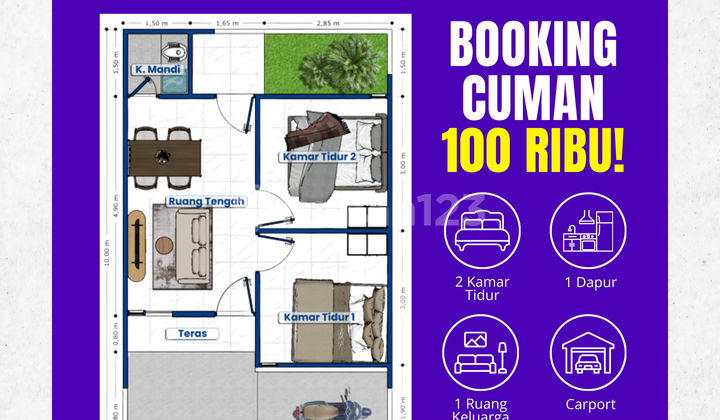Click the Teras label
Viewport: 720px width, 420px height.
[x=192, y=334]
